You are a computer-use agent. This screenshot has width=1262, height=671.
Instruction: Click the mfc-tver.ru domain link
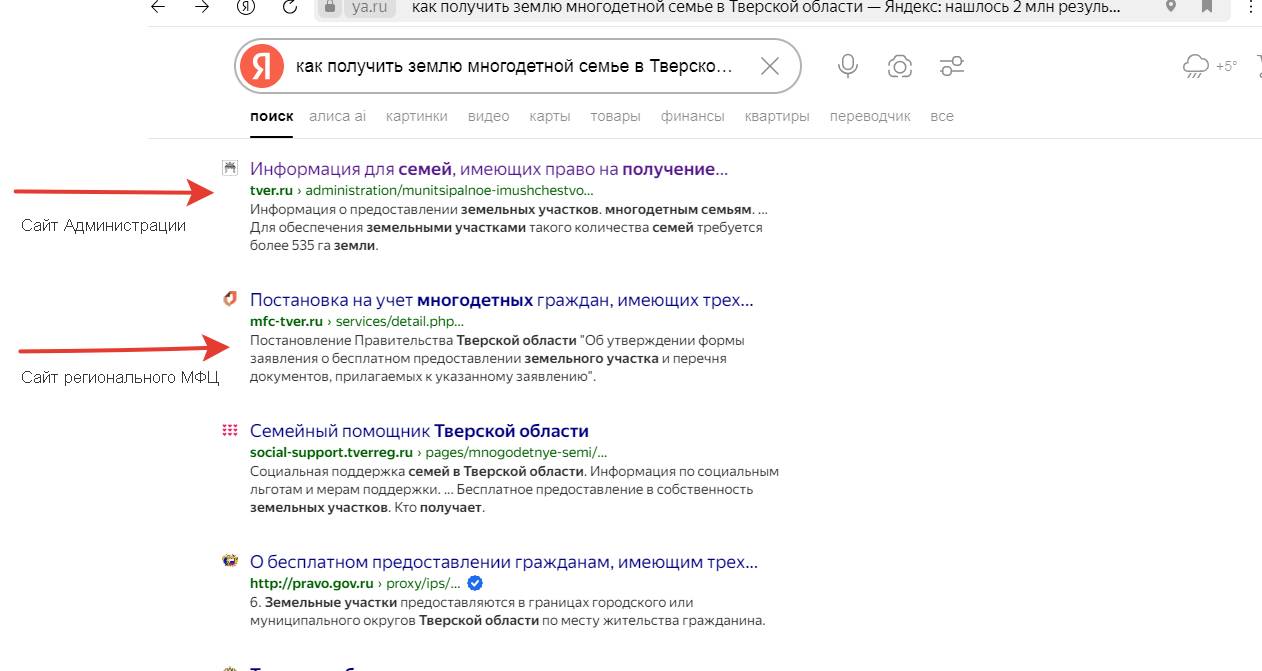[286, 321]
